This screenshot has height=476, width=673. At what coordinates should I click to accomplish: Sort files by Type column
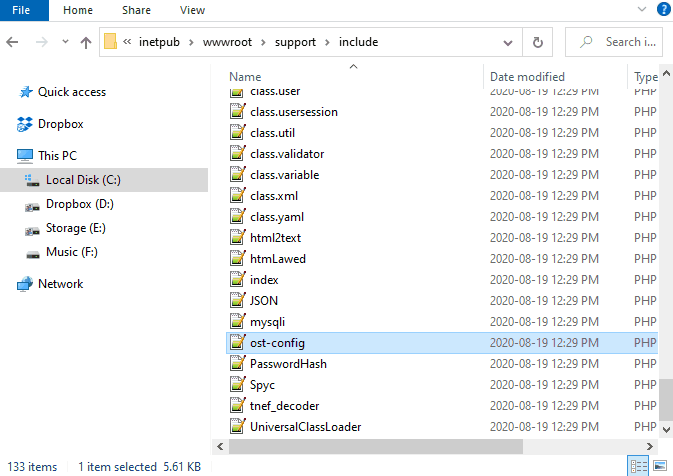click(646, 76)
